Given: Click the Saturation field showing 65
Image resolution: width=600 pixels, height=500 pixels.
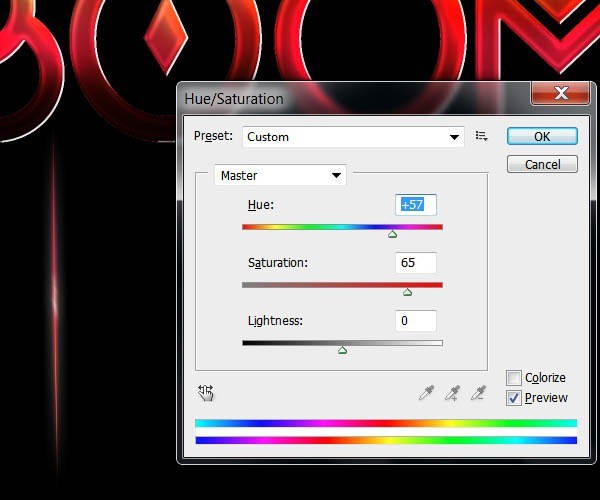Looking at the screenshot, I should tap(416, 263).
